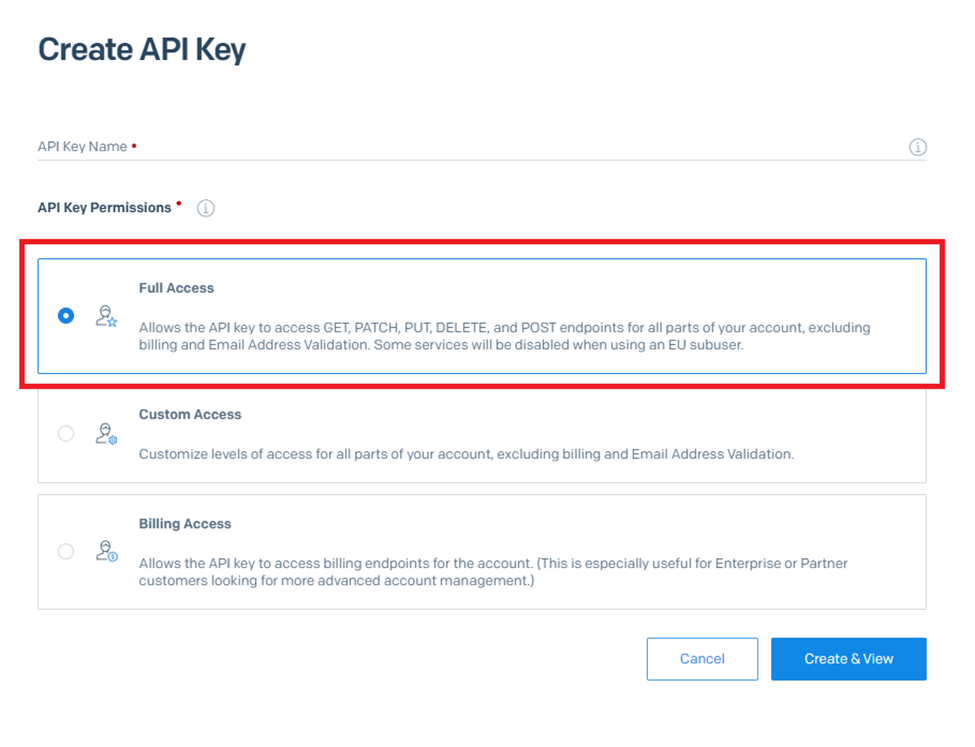Choose the Custom Access radio button

click(66, 434)
